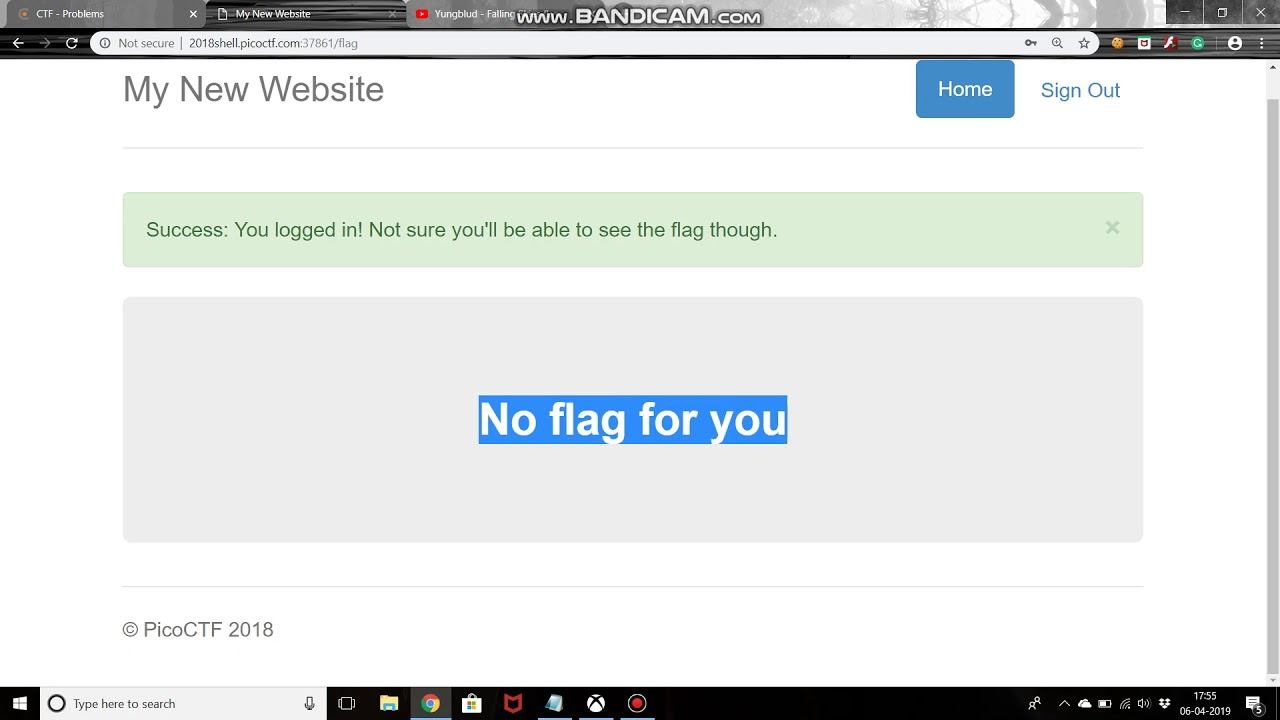This screenshot has height=720, width=1280.
Task: Click the 'No flag for you' text
Action: tap(633, 419)
